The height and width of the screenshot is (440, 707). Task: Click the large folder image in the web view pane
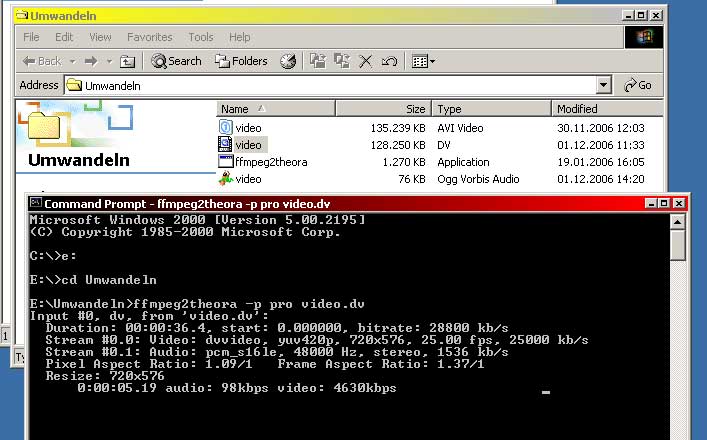[x=44, y=126]
